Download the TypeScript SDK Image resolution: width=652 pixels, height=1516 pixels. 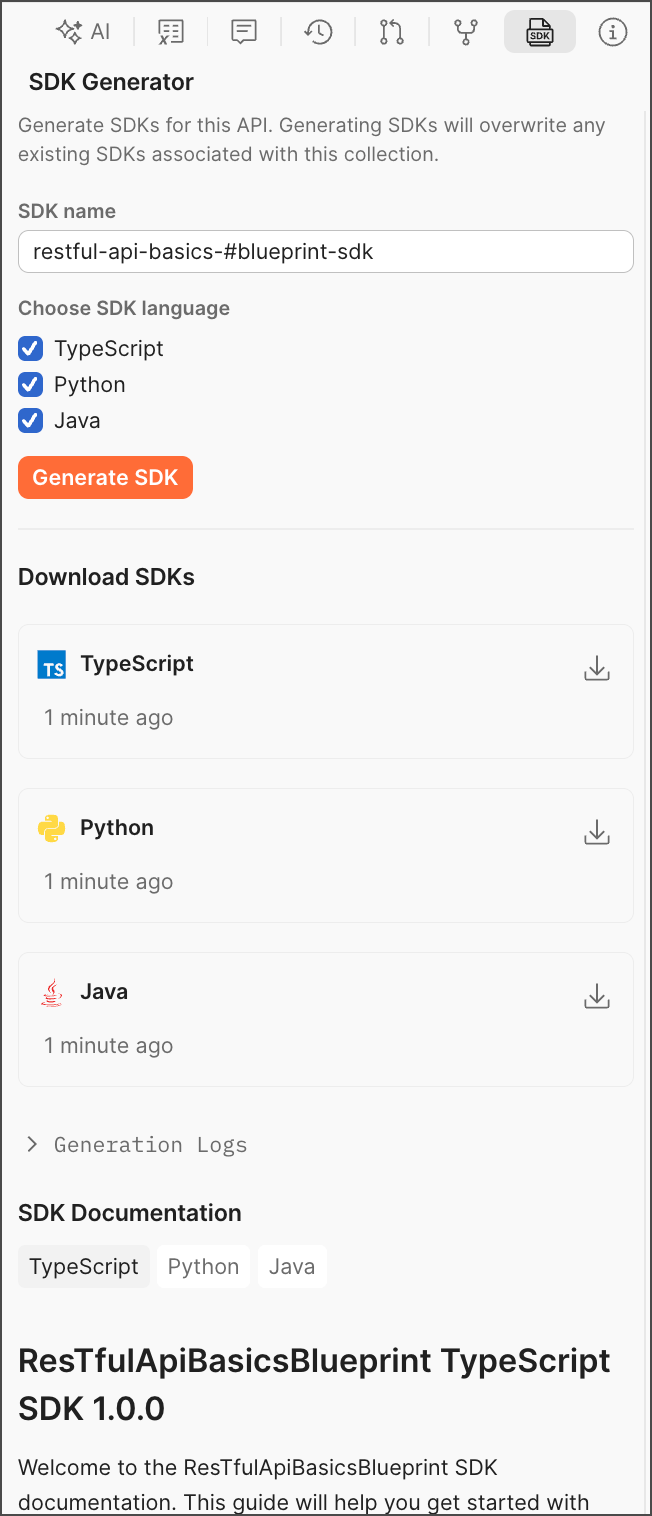(x=596, y=668)
